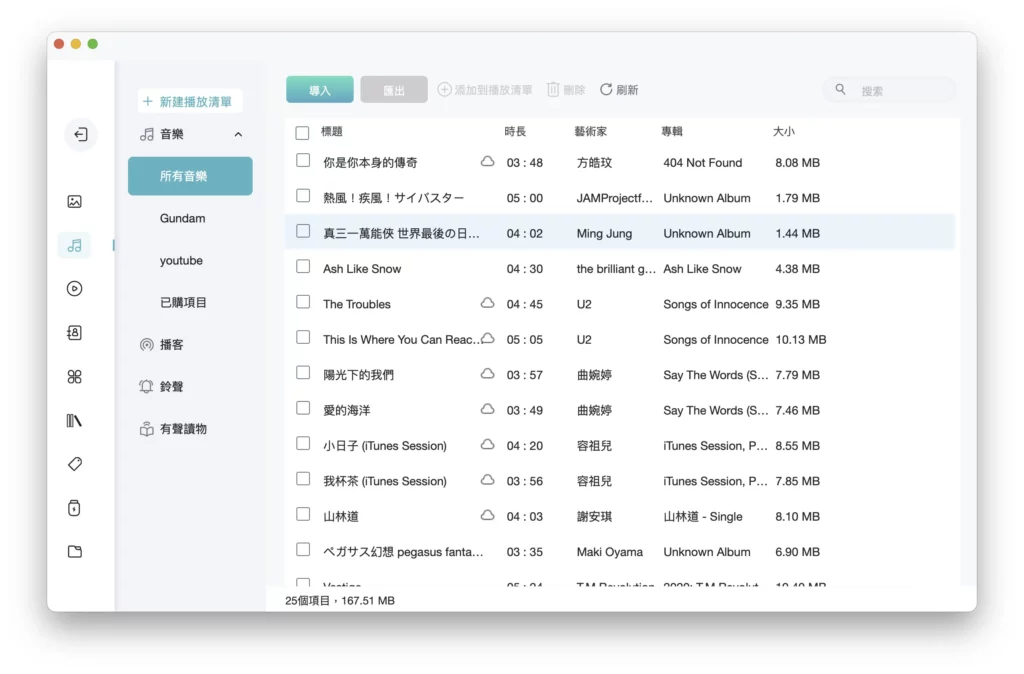Sort by 時長 column header
The image size is (1024, 674).
tap(515, 131)
